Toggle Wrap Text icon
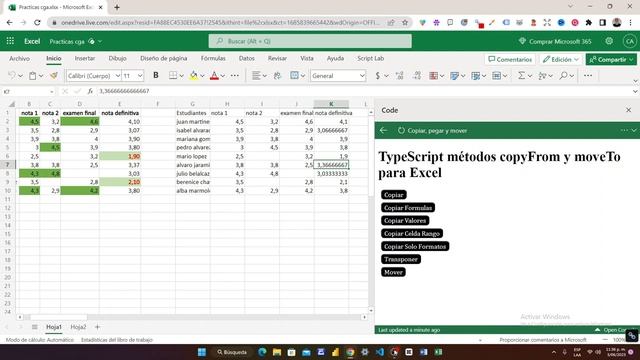This screenshot has height=360, width=640. tap(278, 76)
